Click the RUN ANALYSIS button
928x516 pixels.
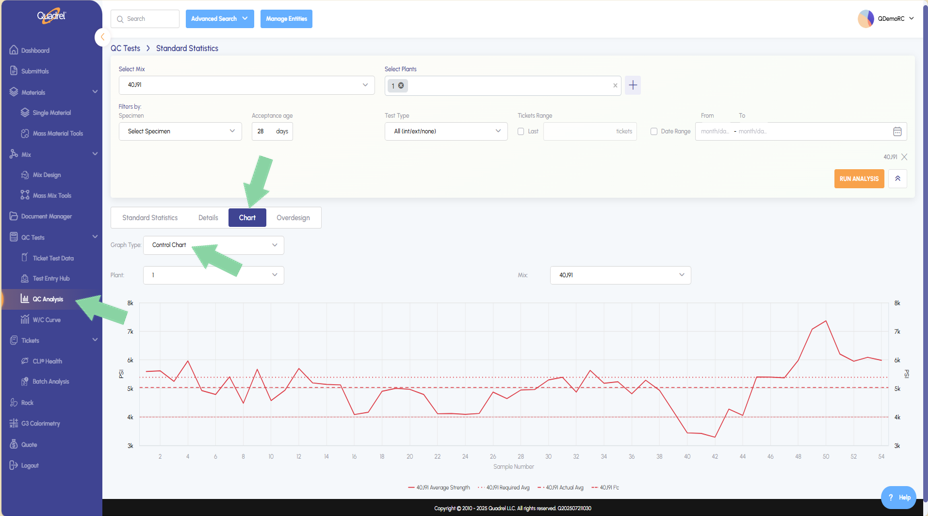pyautogui.click(x=859, y=179)
